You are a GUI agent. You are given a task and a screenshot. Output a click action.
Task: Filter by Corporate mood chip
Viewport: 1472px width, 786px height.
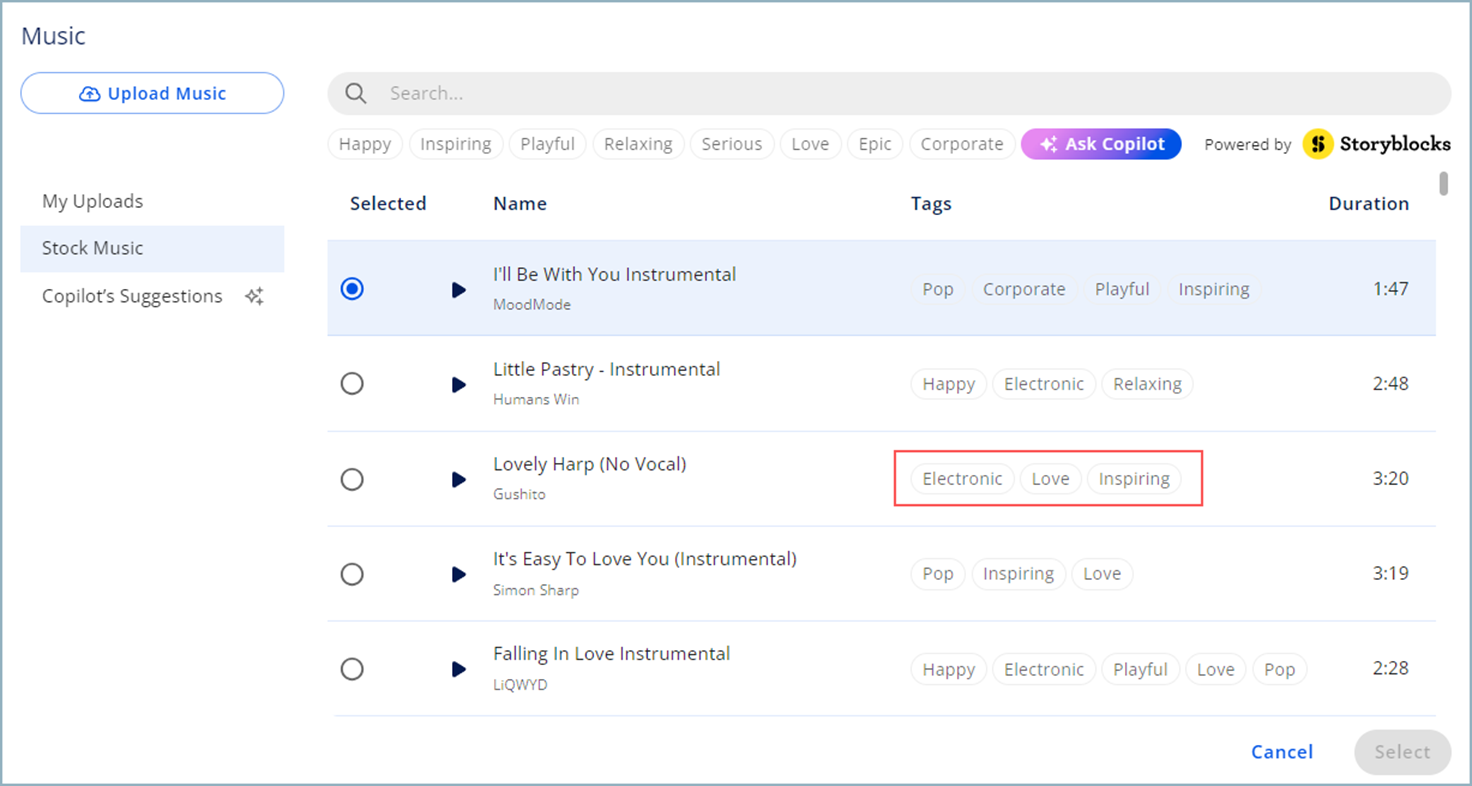[962, 144]
